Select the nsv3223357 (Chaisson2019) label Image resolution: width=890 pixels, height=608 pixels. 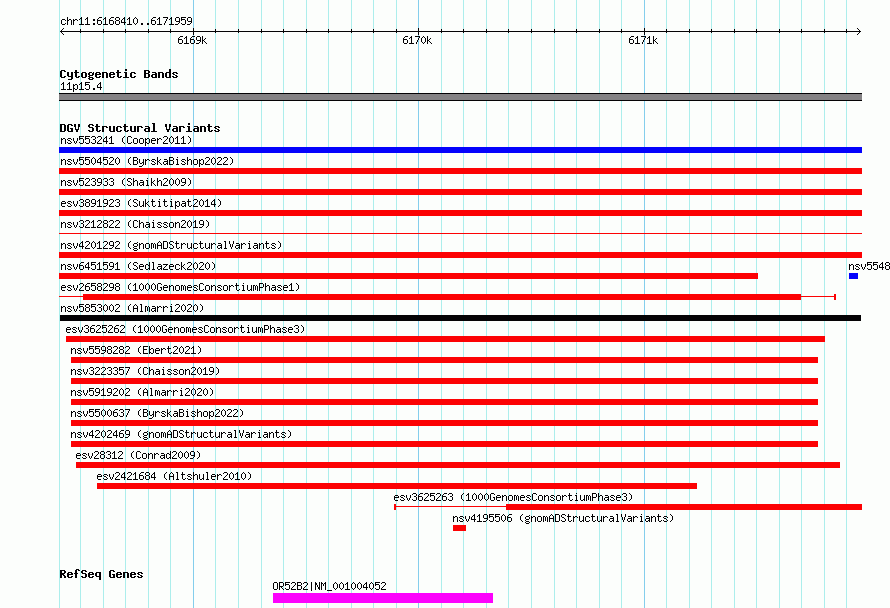click(x=145, y=371)
